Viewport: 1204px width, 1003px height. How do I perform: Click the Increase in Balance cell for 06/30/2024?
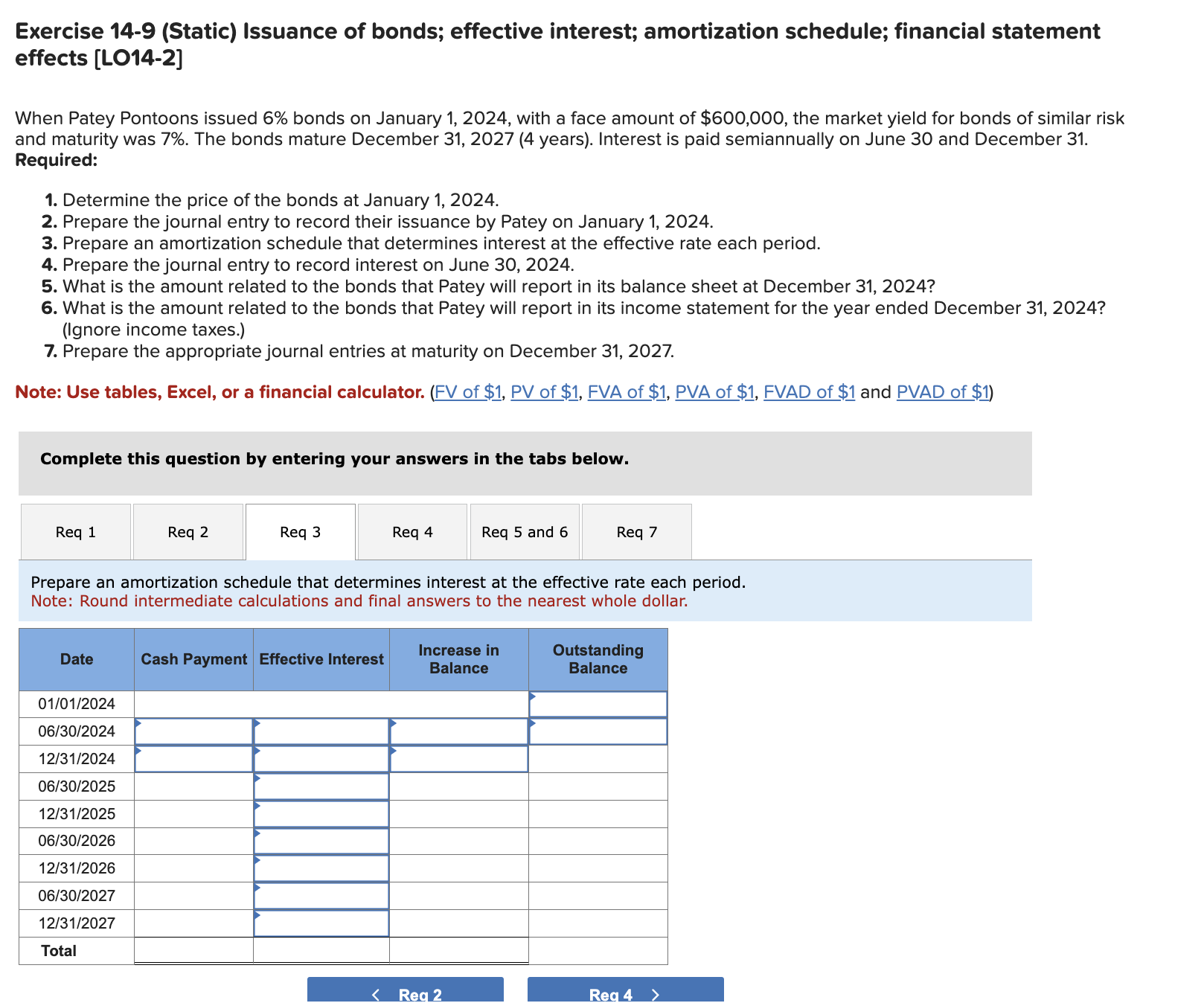[x=458, y=731]
